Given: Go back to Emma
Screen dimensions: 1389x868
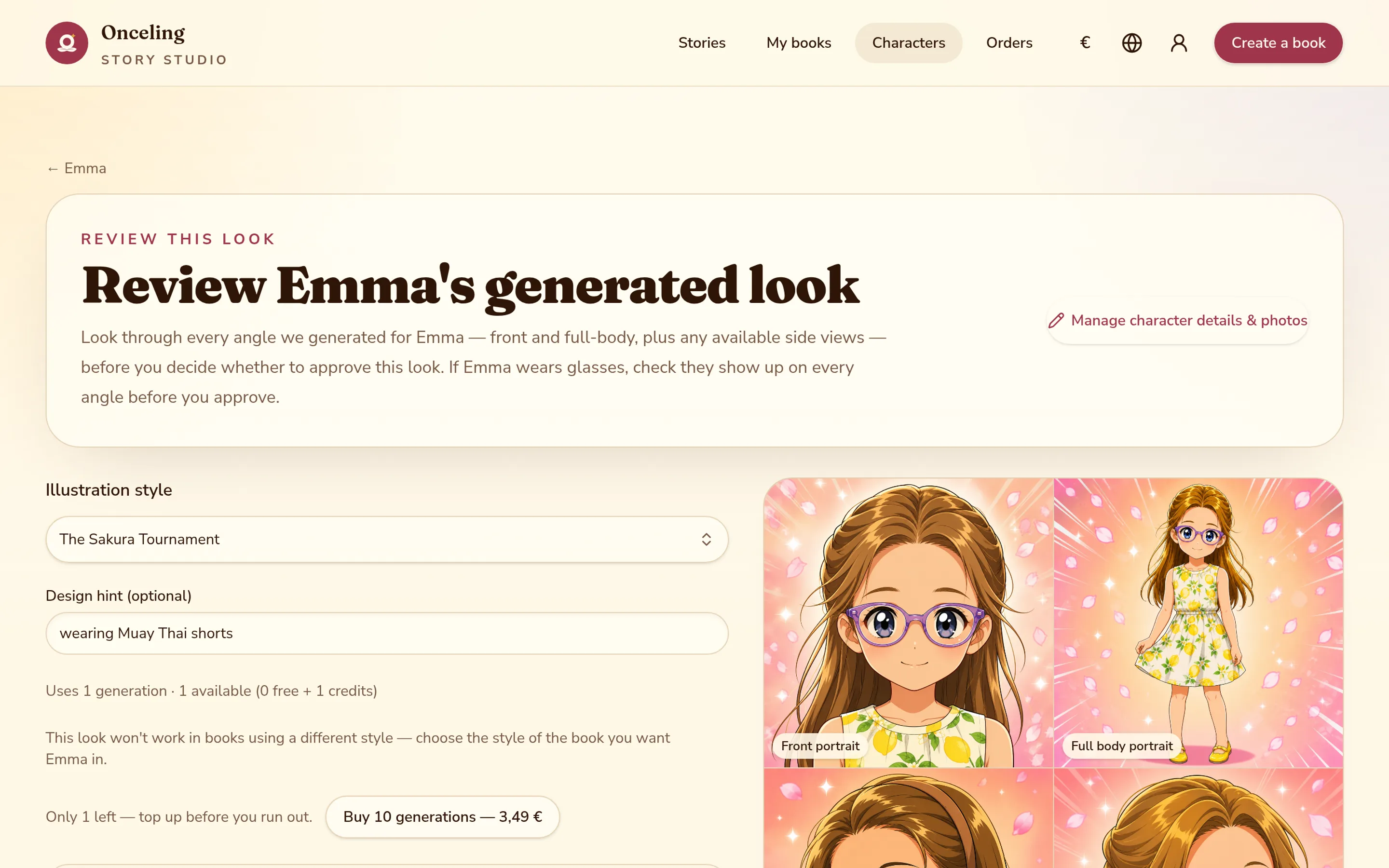Looking at the screenshot, I should coord(76,168).
